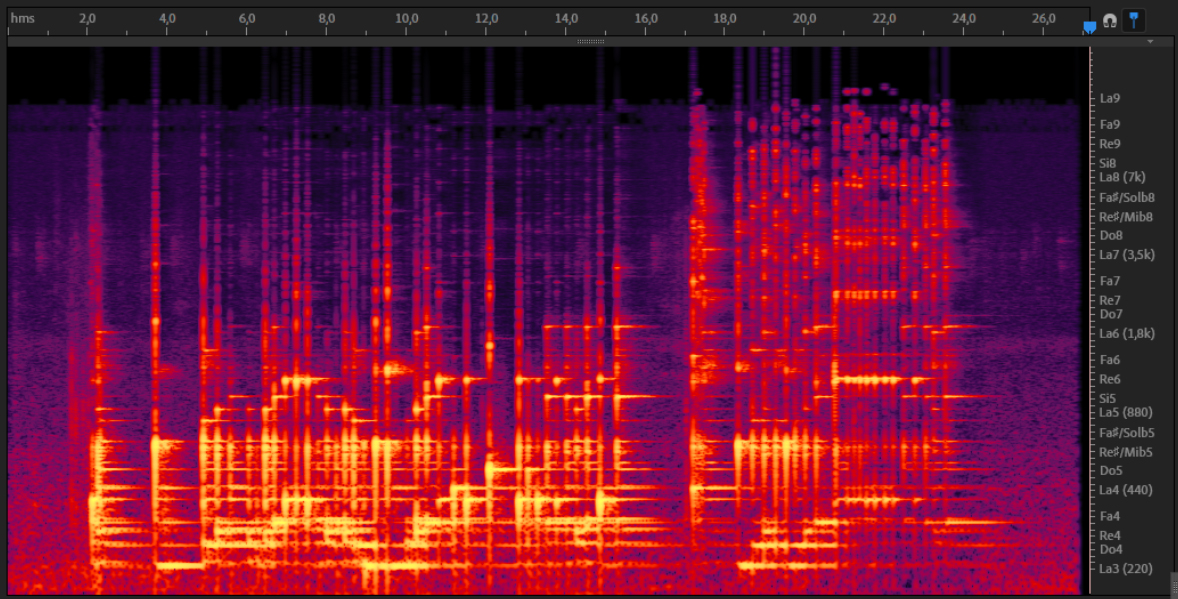
Task: Click the dotted grip handle on the divider bar
Action: tap(590, 42)
